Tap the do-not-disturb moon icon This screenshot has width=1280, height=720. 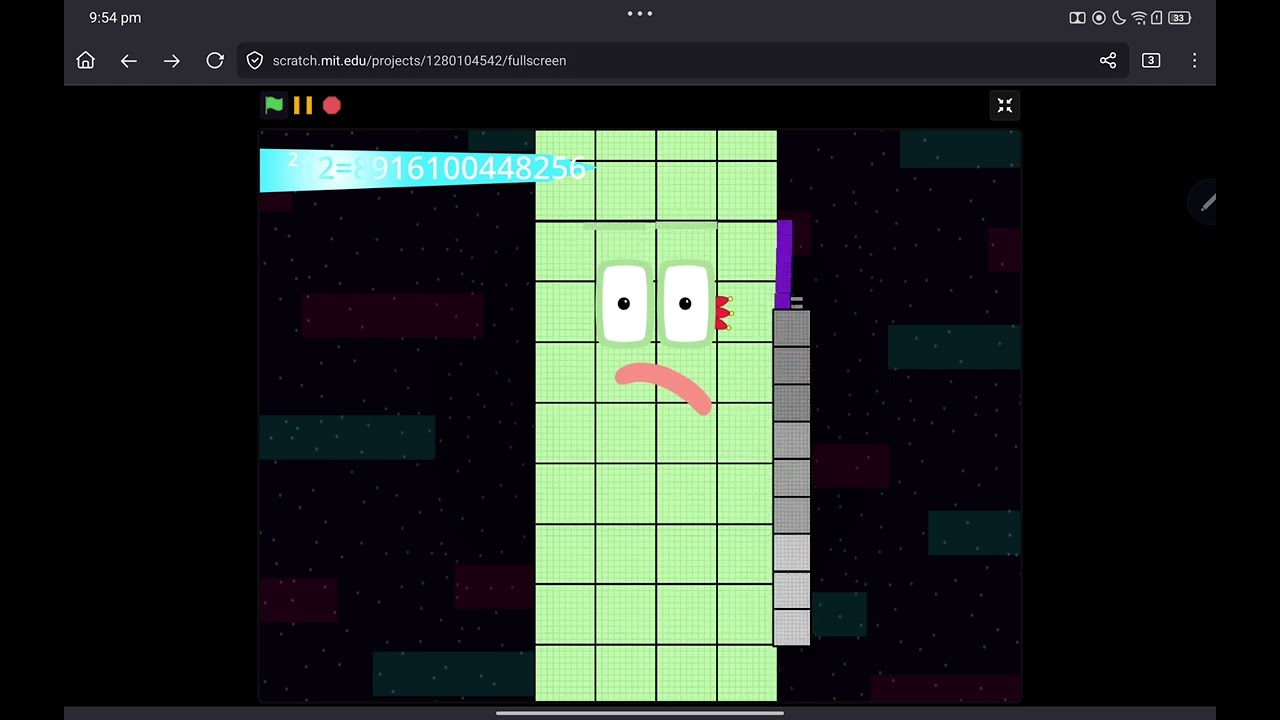click(x=1119, y=18)
